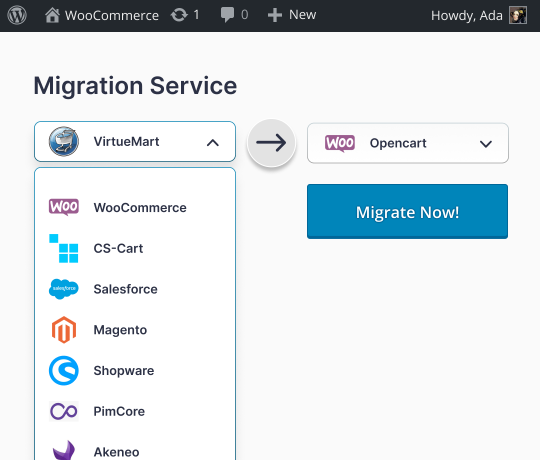Click the home icon beside WooCommerce
Image resolution: width=540 pixels, height=460 pixels.
pyautogui.click(x=52, y=15)
